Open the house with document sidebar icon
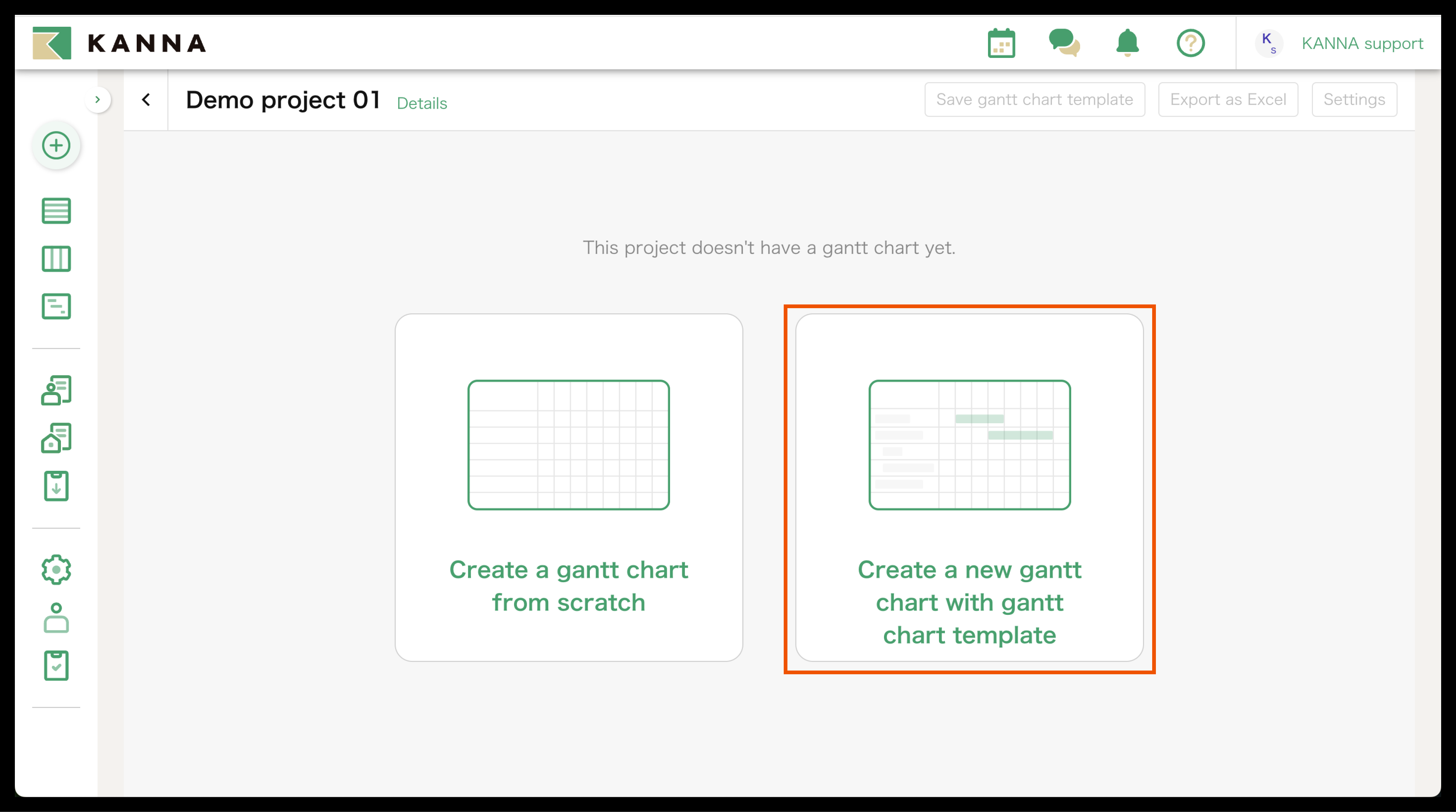The height and width of the screenshot is (812, 1456). (56, 438)
